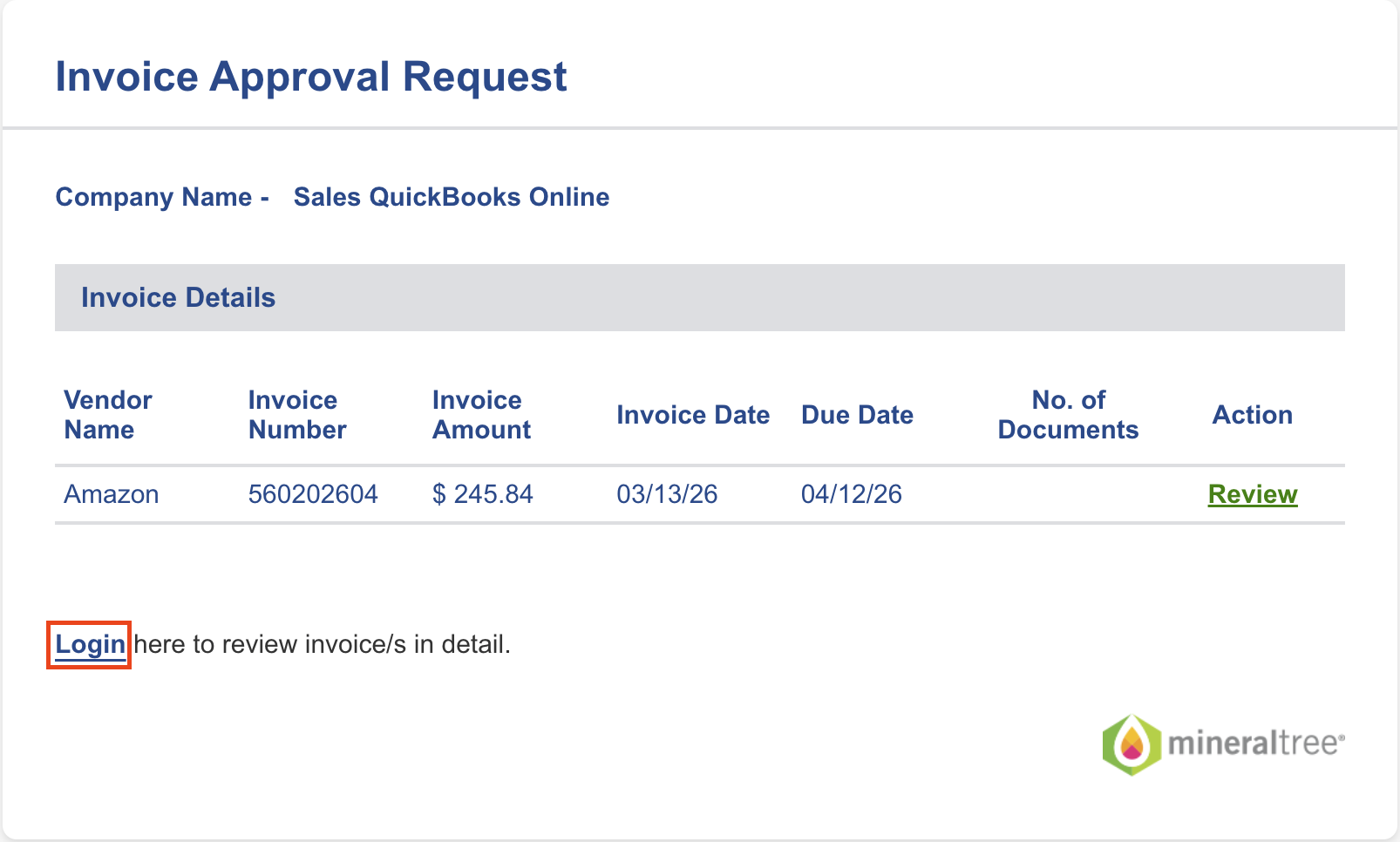Click the Sales QuickBooks Online company name
Image resolution: width=1400 pixels, height=842 pixels.
pyautogui.click(x=452, y=197)
